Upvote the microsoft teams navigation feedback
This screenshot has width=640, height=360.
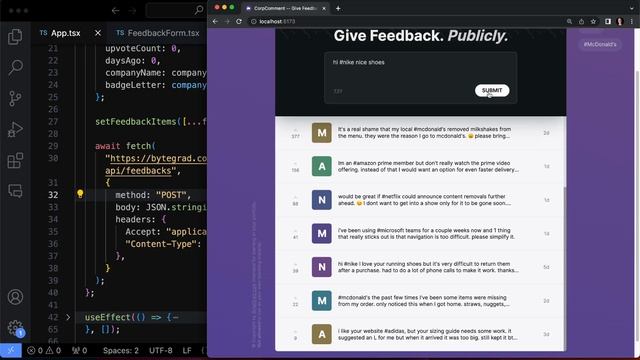(296, 233)
